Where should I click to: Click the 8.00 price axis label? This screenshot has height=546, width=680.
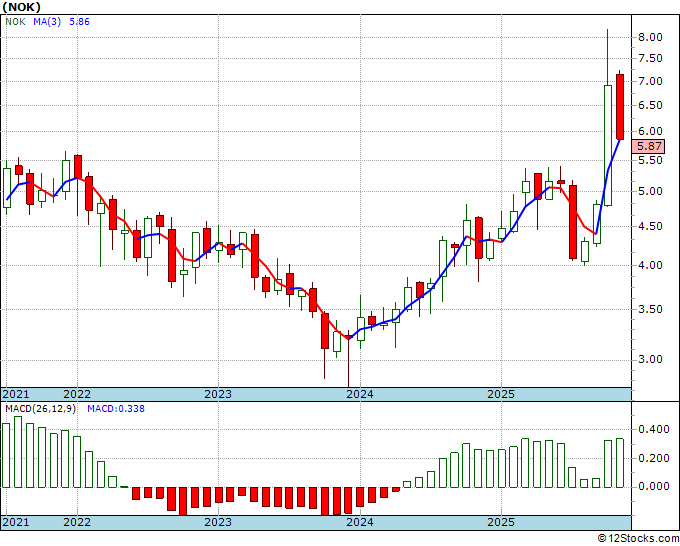click(x=651, y=37)
